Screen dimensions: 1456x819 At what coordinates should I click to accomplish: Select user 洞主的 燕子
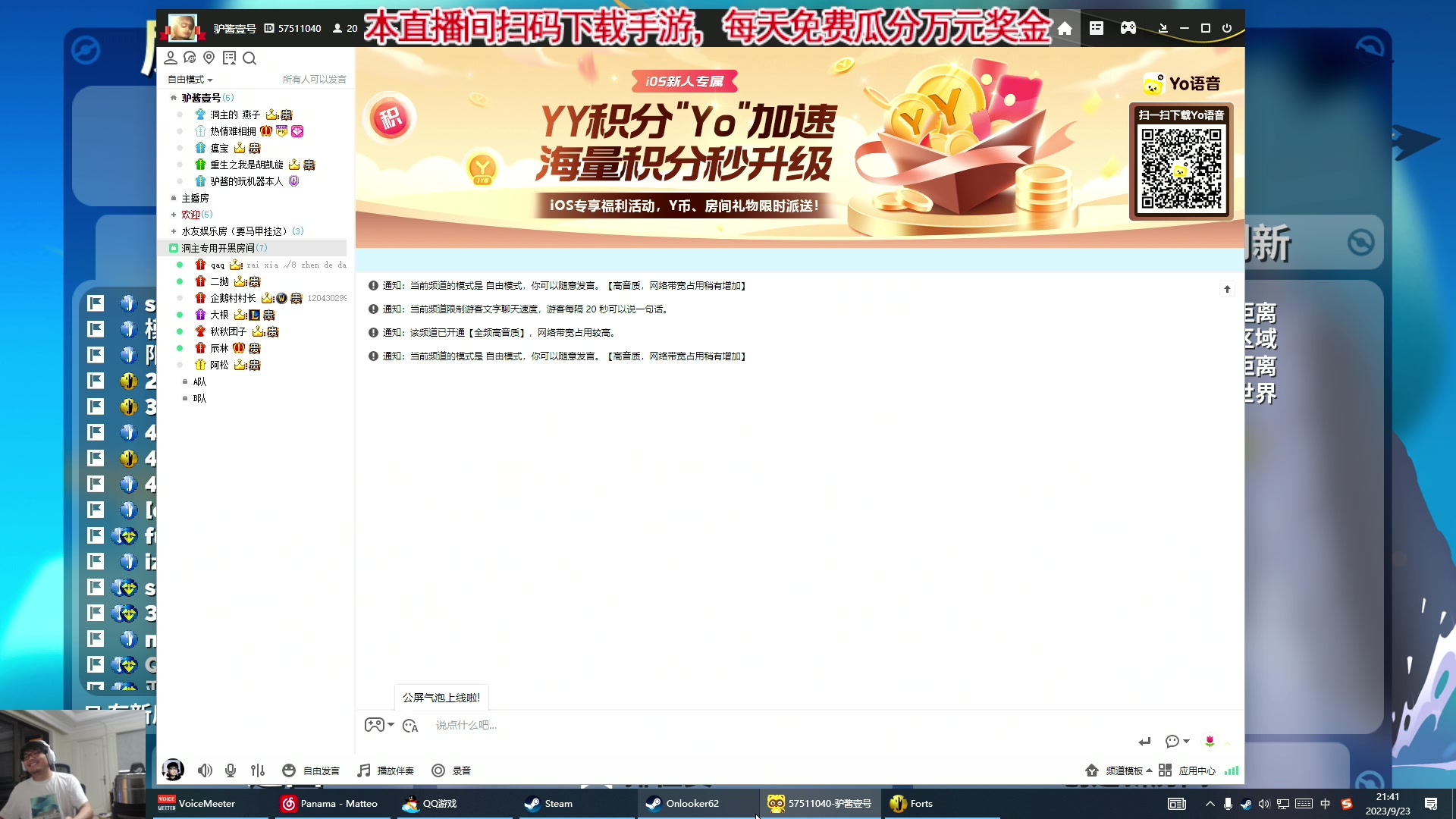coord(235,115)
